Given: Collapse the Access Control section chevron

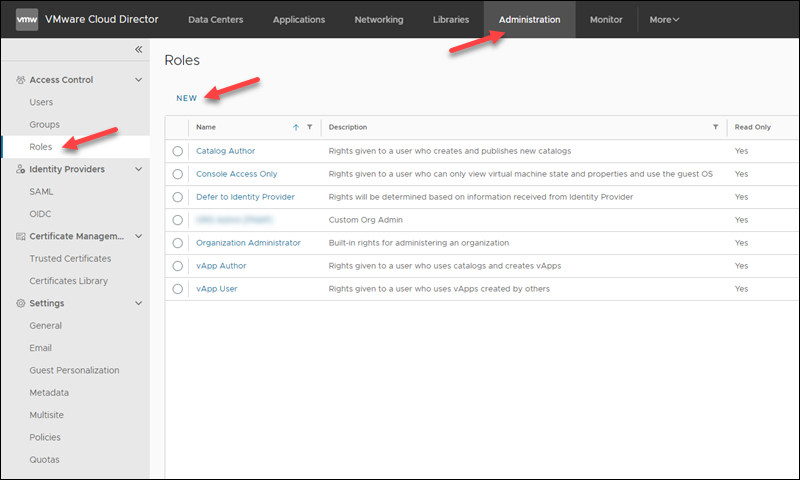Looking at the screenshot, I should [x=138, y=80].
